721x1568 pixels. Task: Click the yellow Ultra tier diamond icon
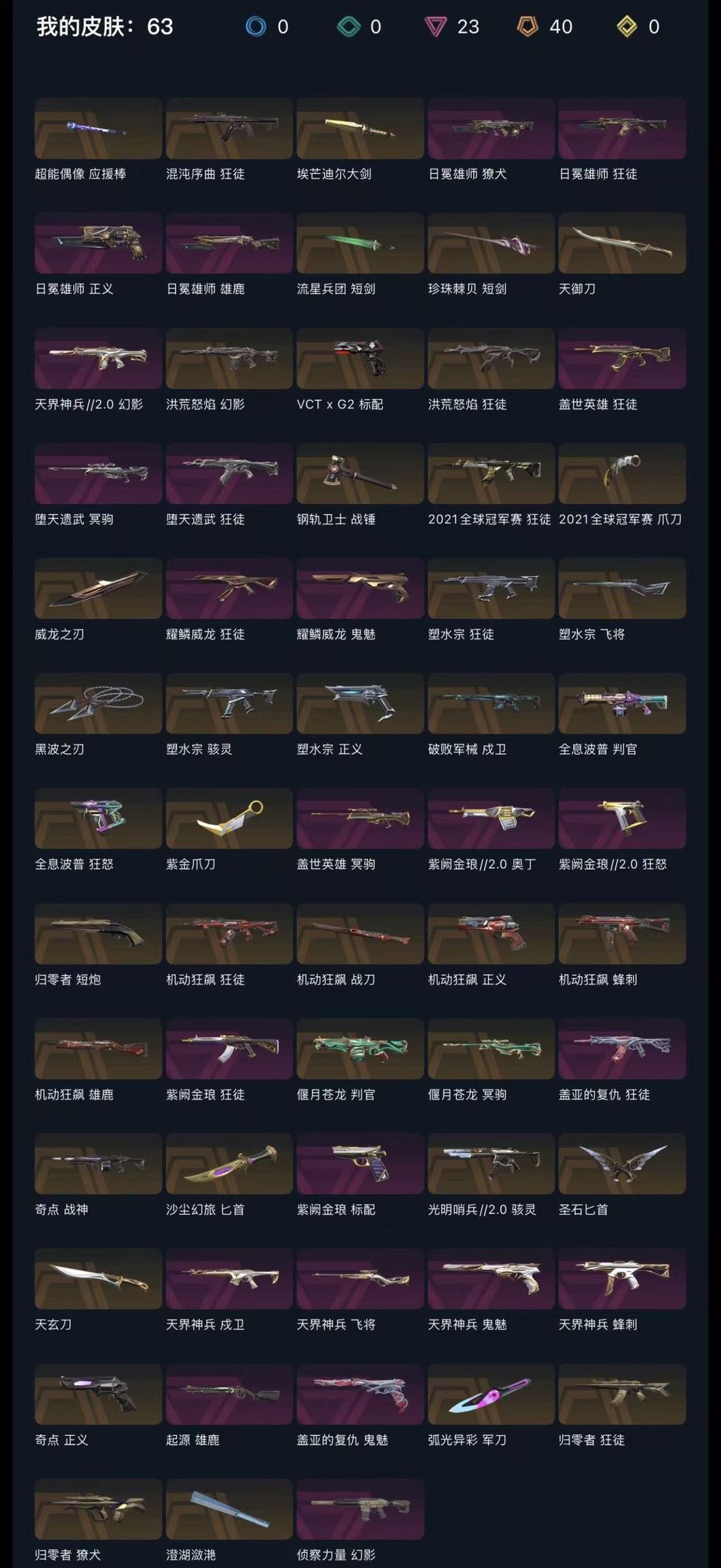pos(627,27)
